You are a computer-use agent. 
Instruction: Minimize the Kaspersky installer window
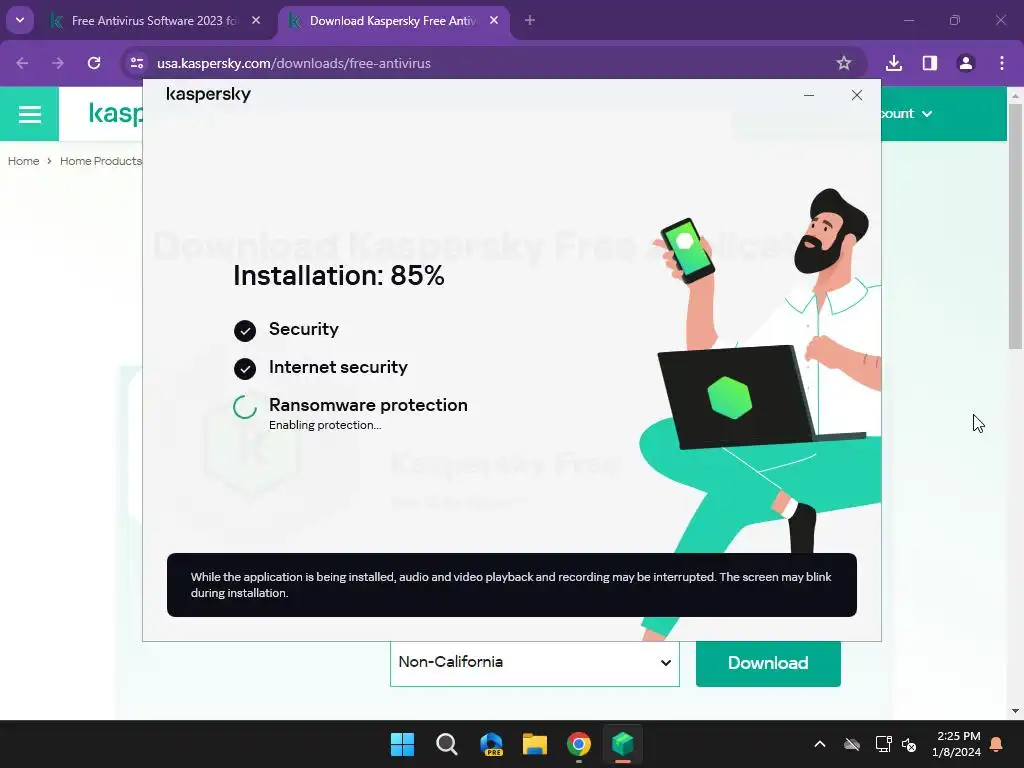click(809, 95)
